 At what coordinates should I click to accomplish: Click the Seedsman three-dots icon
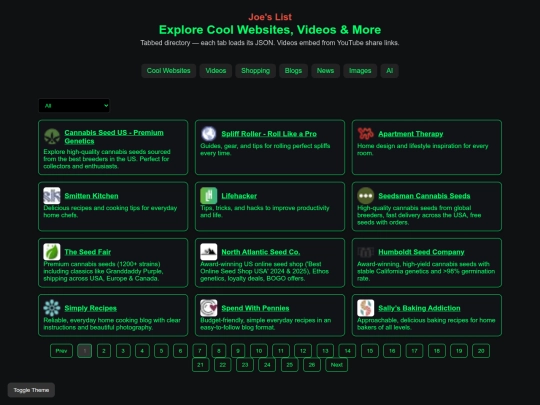coord(365,196)
